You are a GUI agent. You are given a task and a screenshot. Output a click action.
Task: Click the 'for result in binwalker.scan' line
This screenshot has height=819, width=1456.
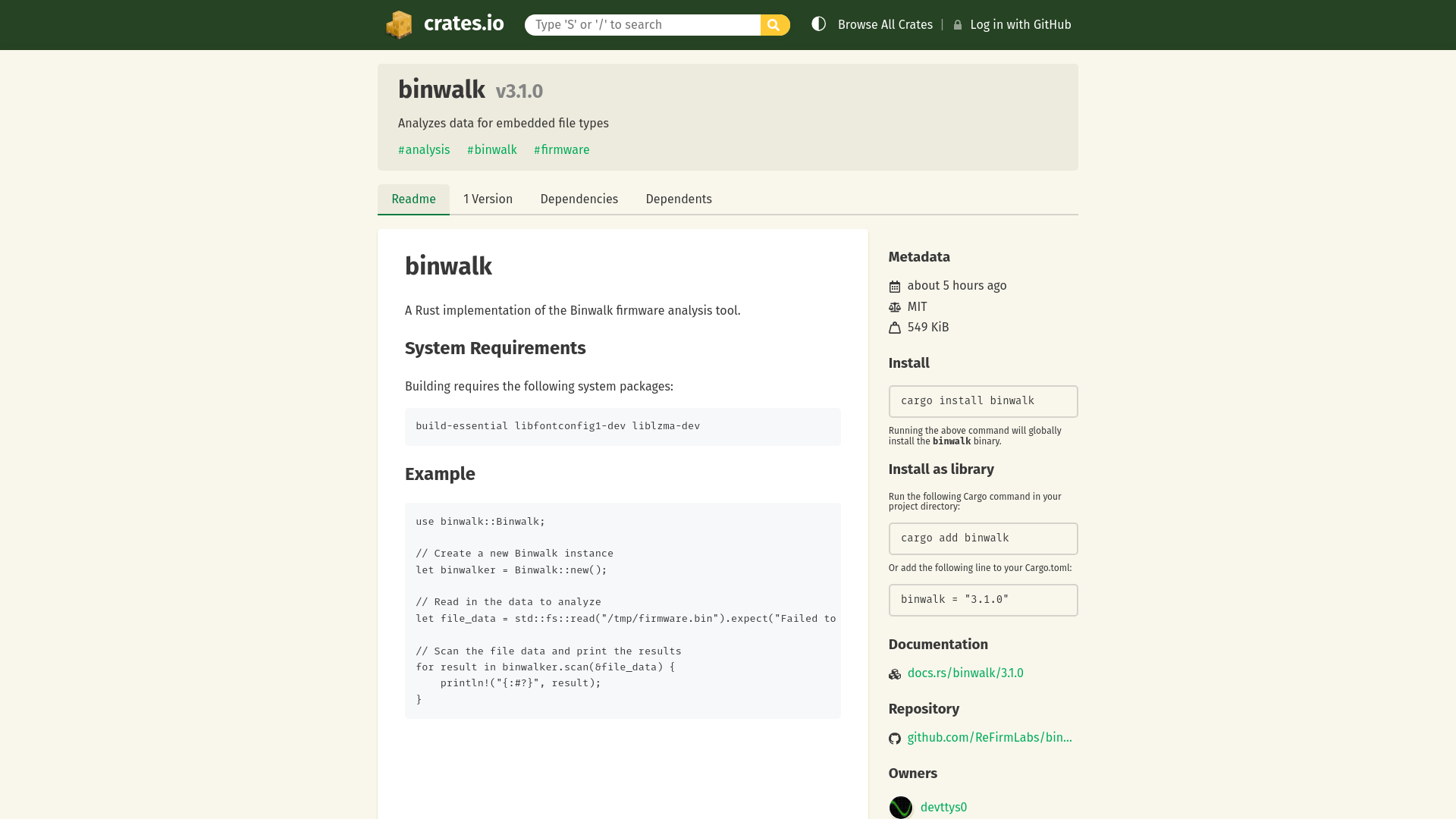pos(545,667)
